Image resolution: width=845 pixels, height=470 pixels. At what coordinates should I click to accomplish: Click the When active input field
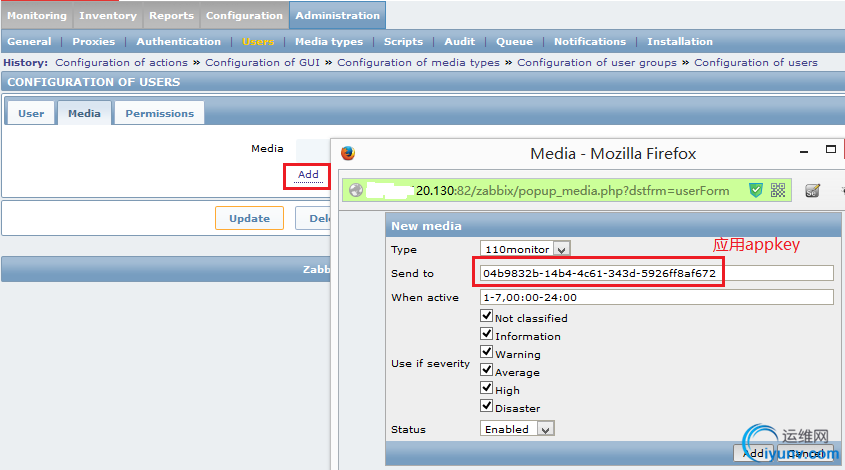pyautogui.click(x=656, y=297)
